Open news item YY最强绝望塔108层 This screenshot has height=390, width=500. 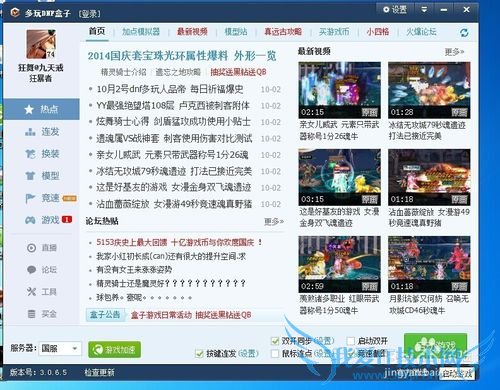tap(173, 105)
